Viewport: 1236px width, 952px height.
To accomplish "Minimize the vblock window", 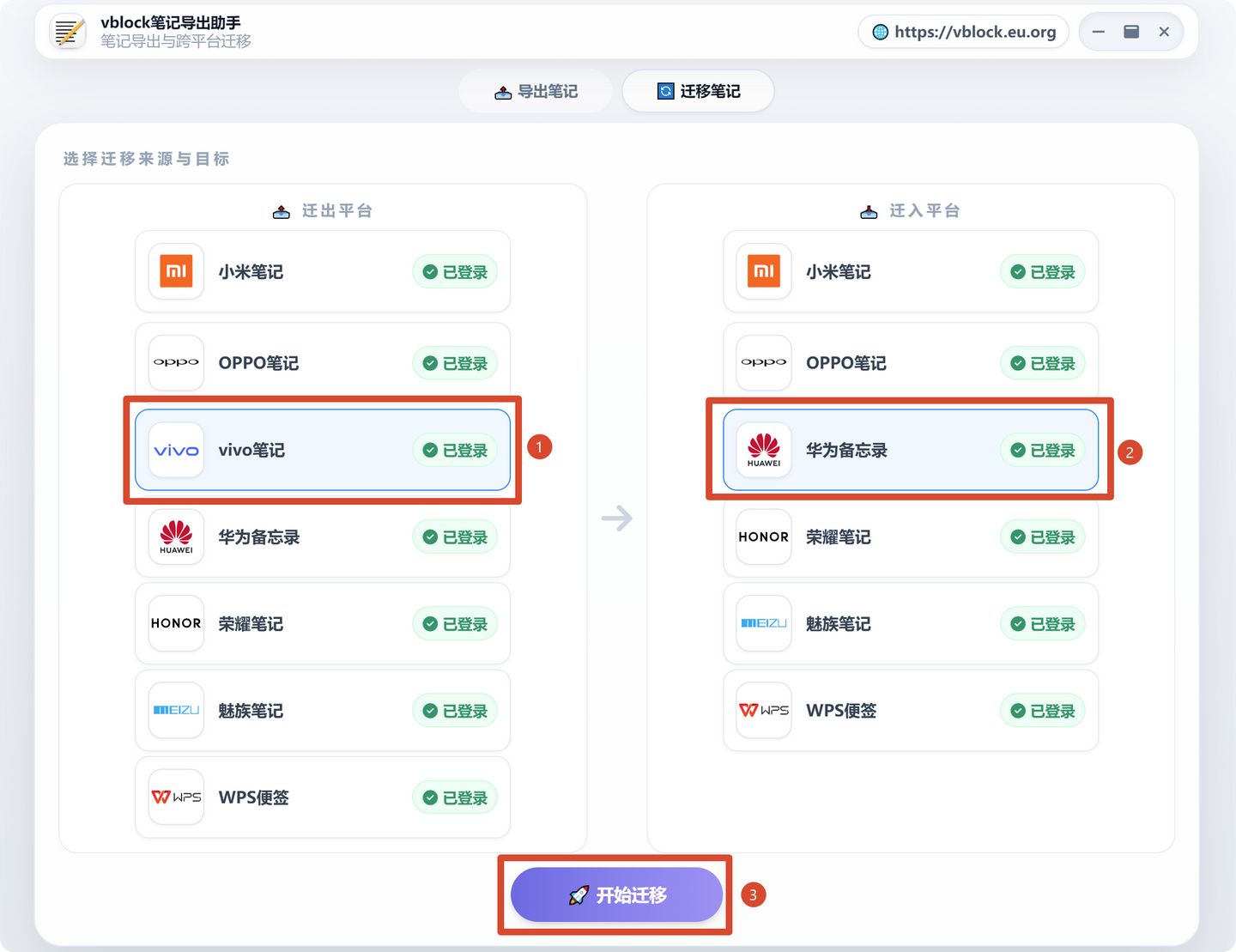I will [1098, 32].
